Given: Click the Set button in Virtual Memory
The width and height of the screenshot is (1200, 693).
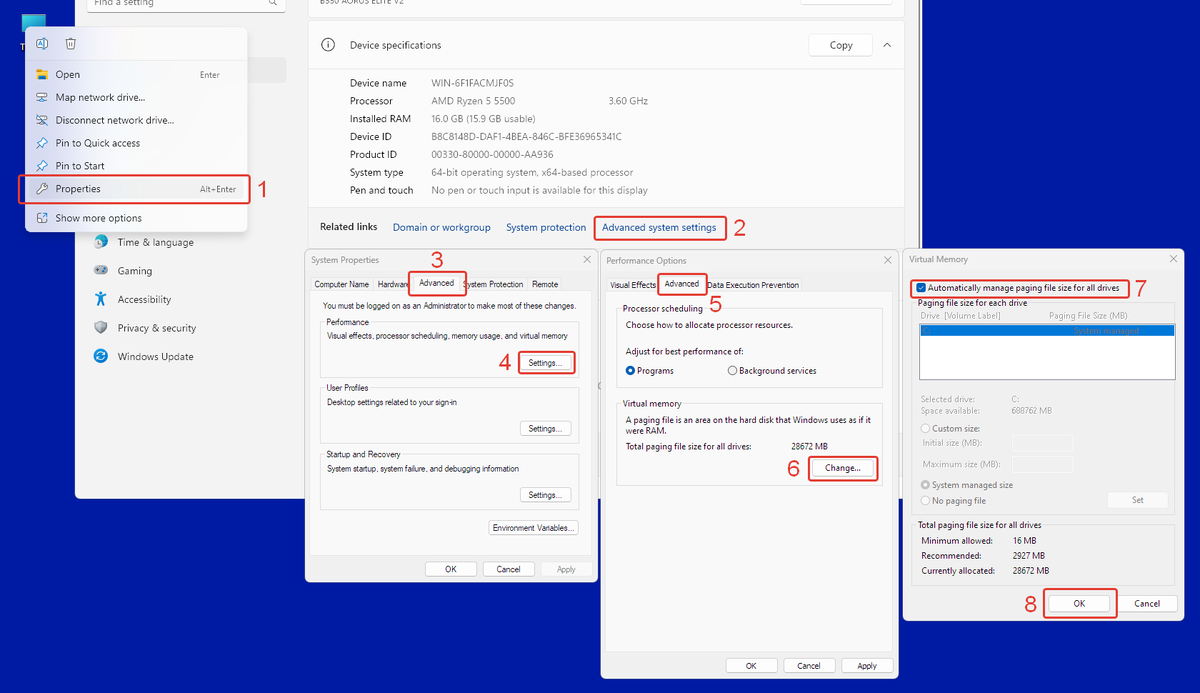Looking at the screenshot, I should pos(1138,500).
